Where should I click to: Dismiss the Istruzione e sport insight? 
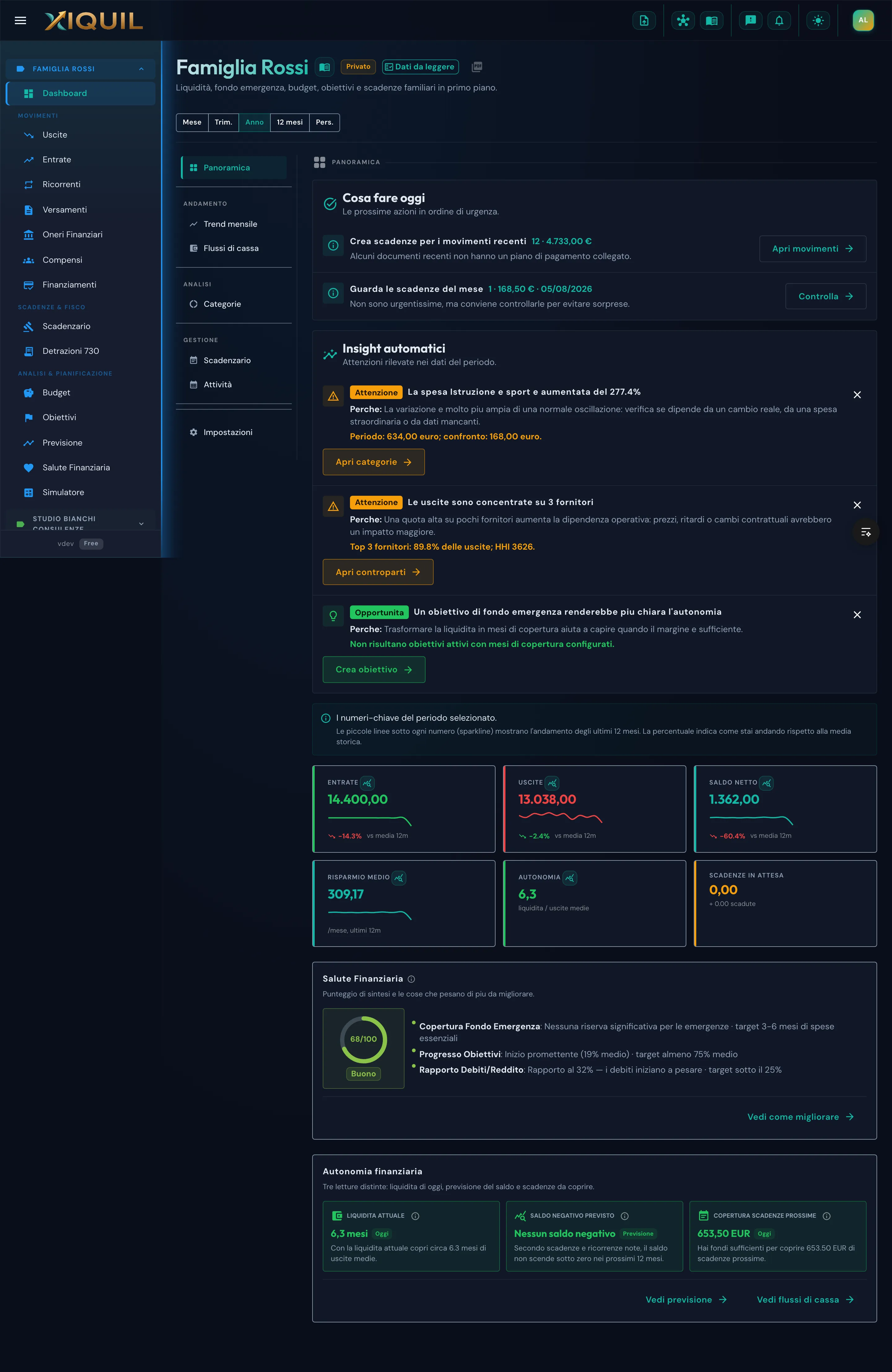857,395
